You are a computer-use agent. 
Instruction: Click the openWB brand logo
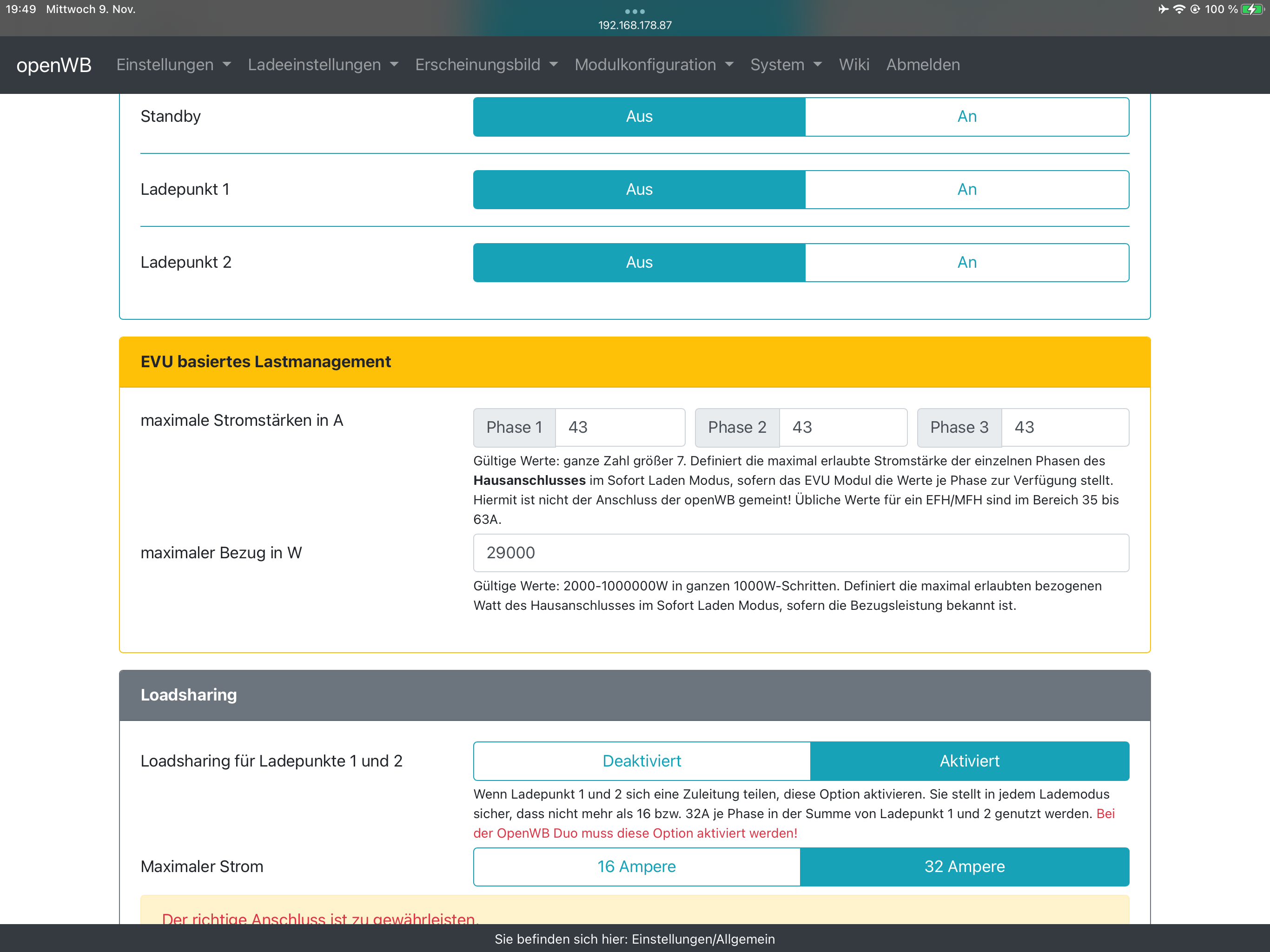coord(53,65)
